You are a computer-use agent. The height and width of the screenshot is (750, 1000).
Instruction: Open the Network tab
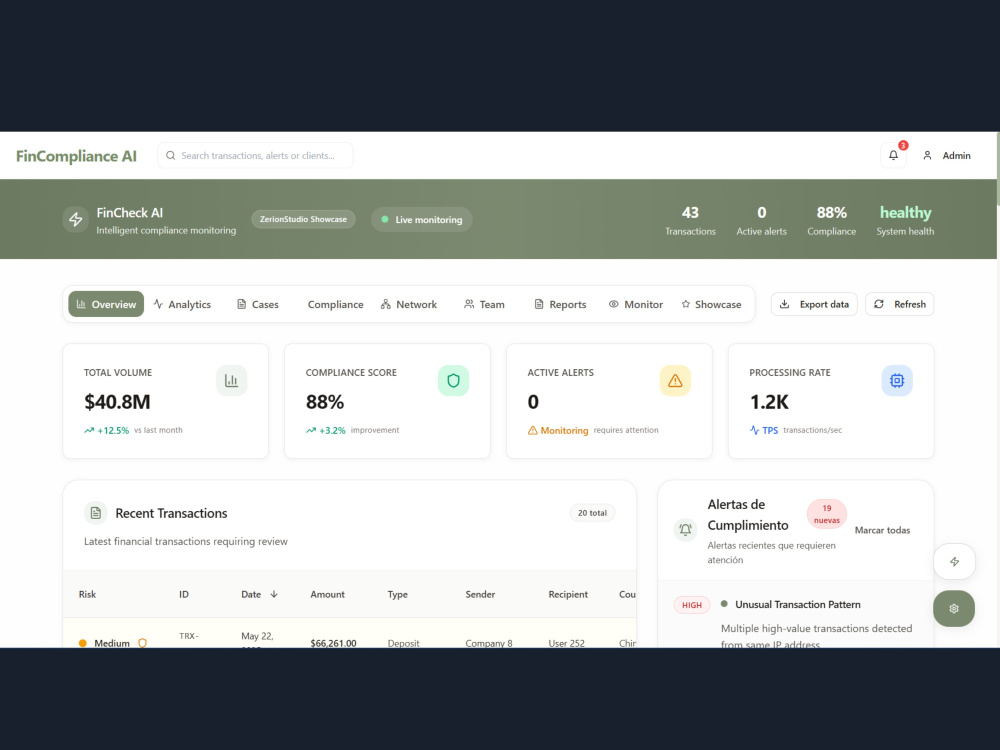pos(409,304)
